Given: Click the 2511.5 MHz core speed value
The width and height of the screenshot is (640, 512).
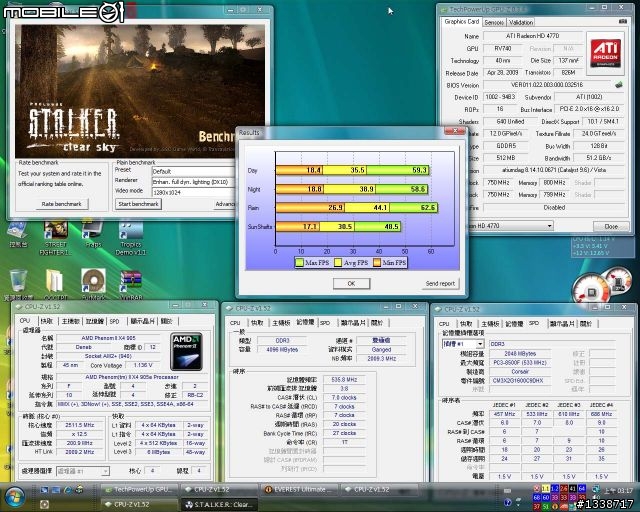Looking at the screenshot, I should click(80, 425).
